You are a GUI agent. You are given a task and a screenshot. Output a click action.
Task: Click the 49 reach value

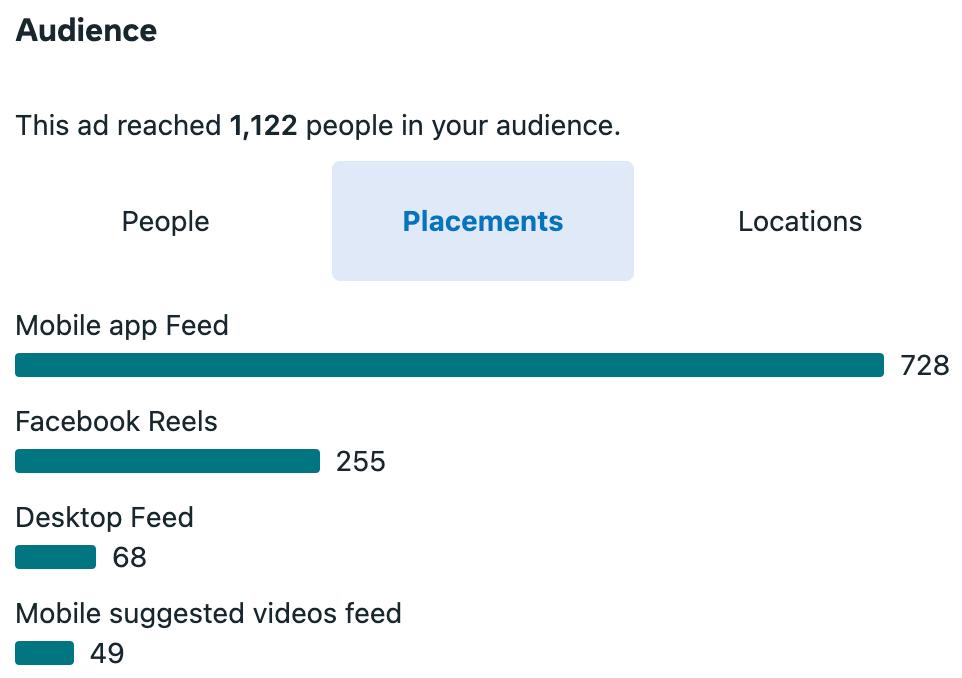point(107,653)
